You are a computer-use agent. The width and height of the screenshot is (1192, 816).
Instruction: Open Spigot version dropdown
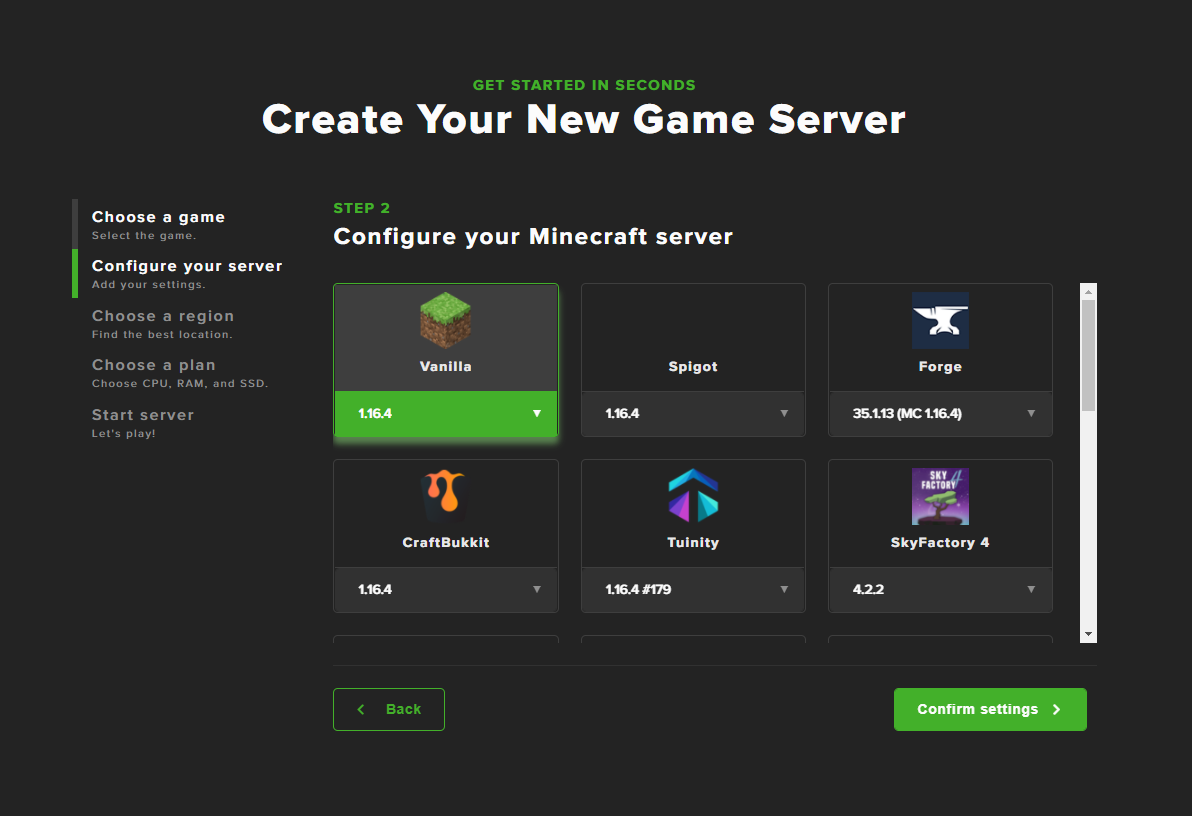(693, 414)
